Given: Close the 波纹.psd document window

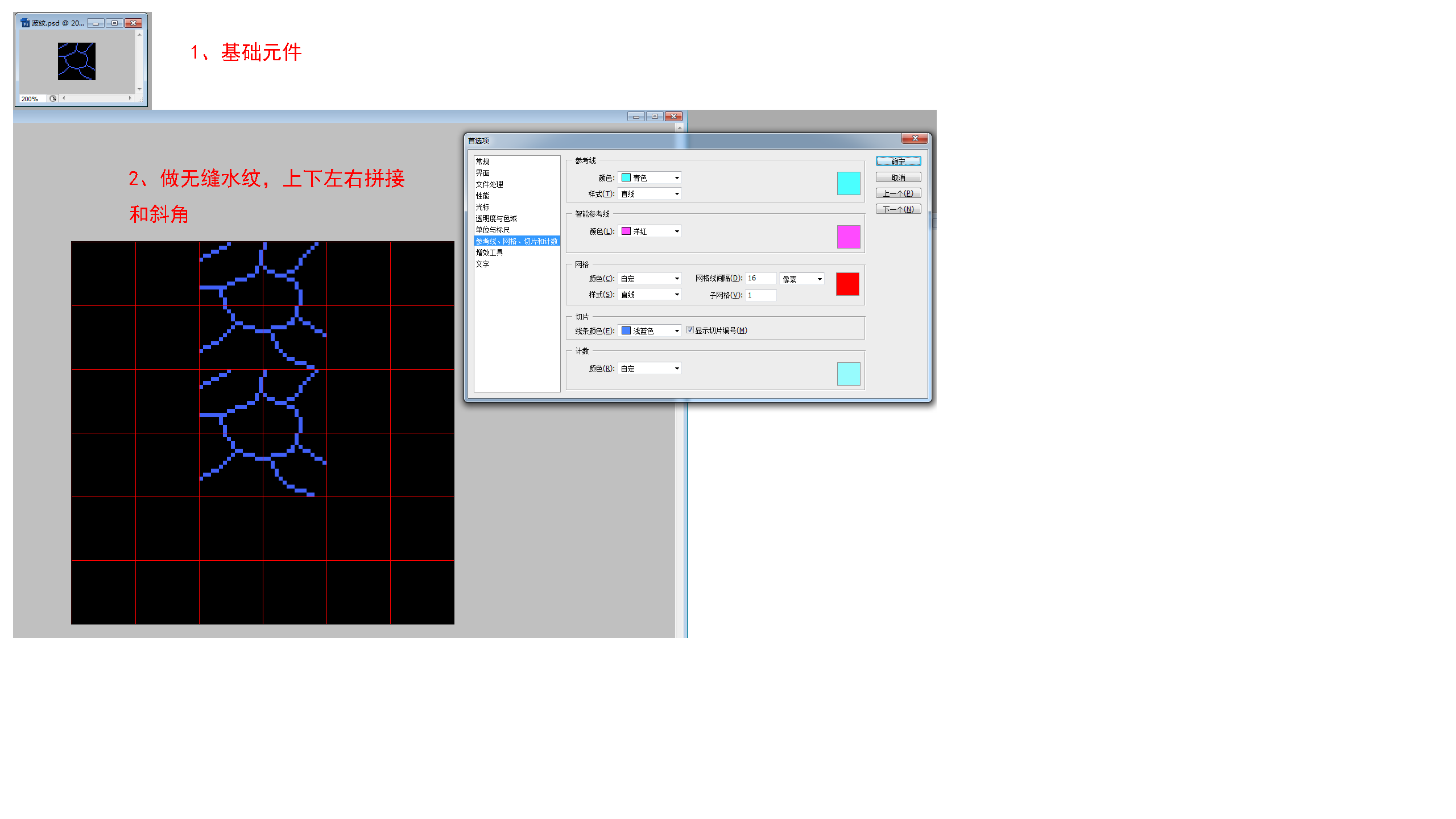Looking at the screenshot, I should 134,23.
